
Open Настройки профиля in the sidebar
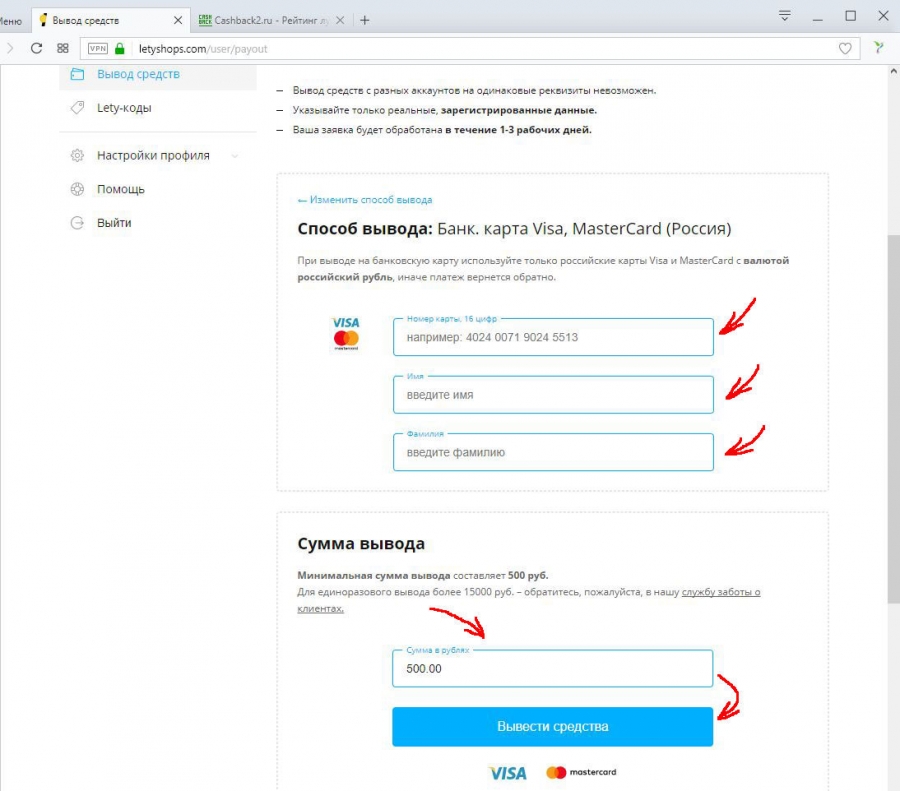pyautogui.click(x=153, y=156)
